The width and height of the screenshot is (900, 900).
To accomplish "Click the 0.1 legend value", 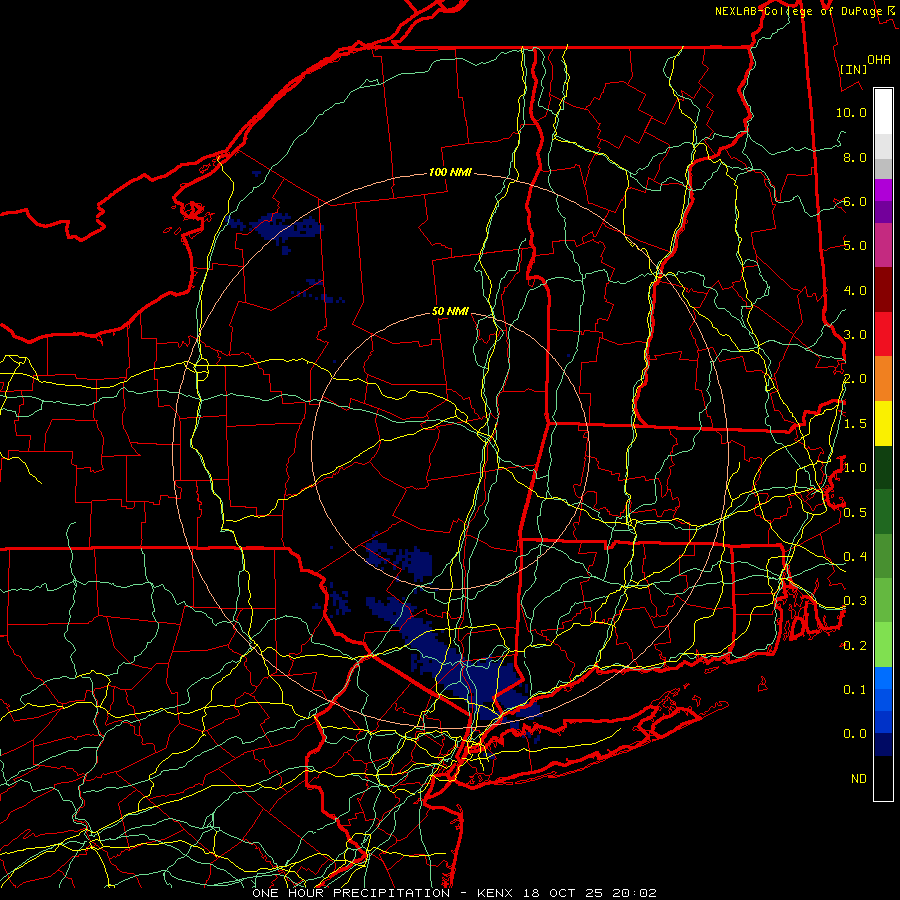I will click(x=855, y=690).
